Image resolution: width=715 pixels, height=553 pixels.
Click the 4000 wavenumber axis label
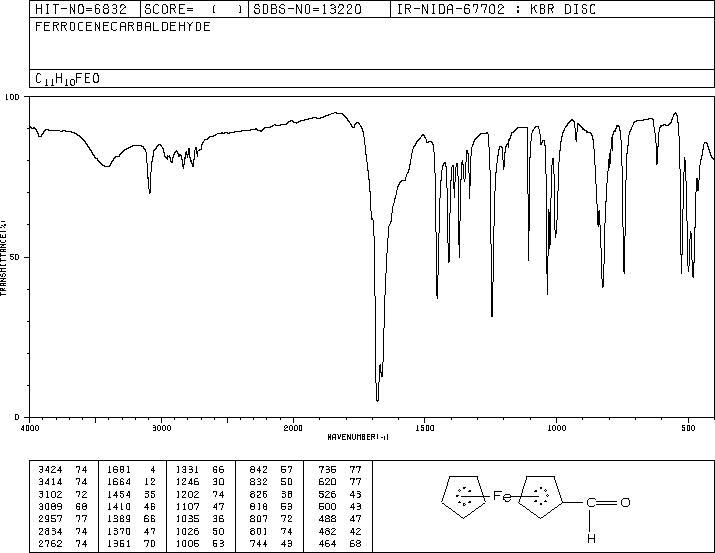pos(30,428)
